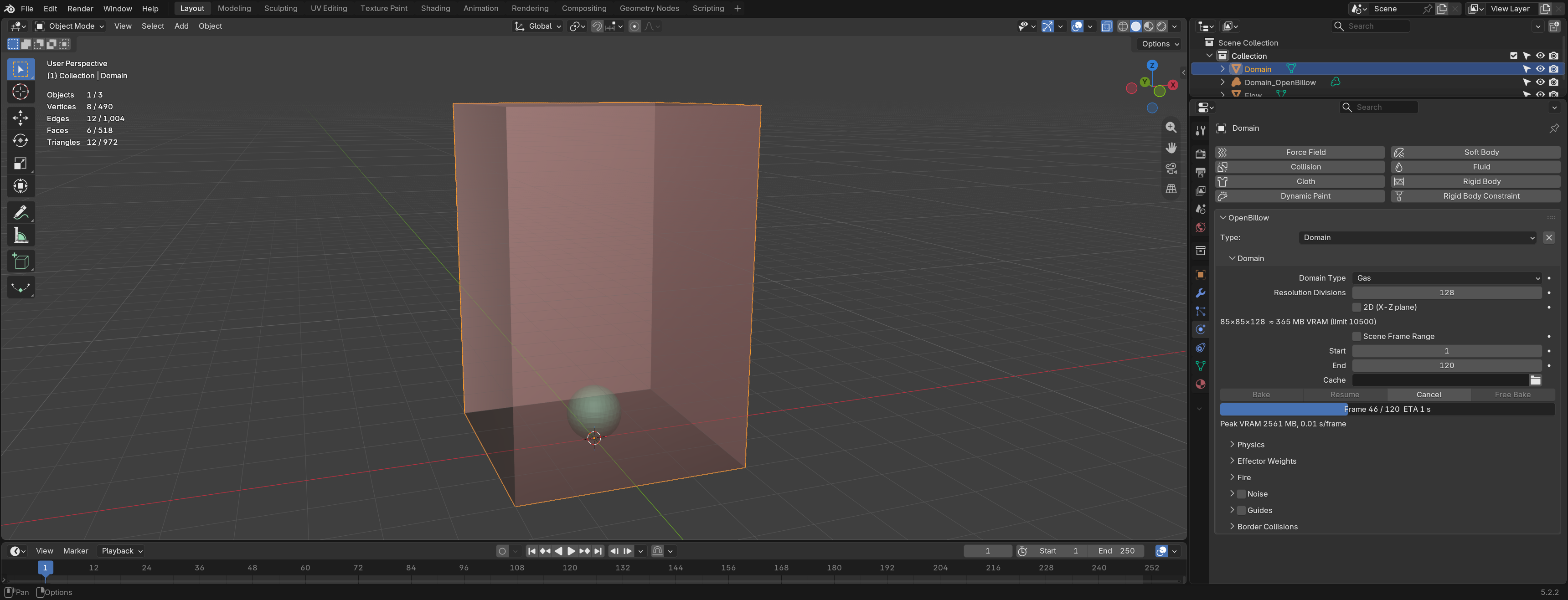Select the Move tool
Screen dimensions: 1568x600
(21, 118)
